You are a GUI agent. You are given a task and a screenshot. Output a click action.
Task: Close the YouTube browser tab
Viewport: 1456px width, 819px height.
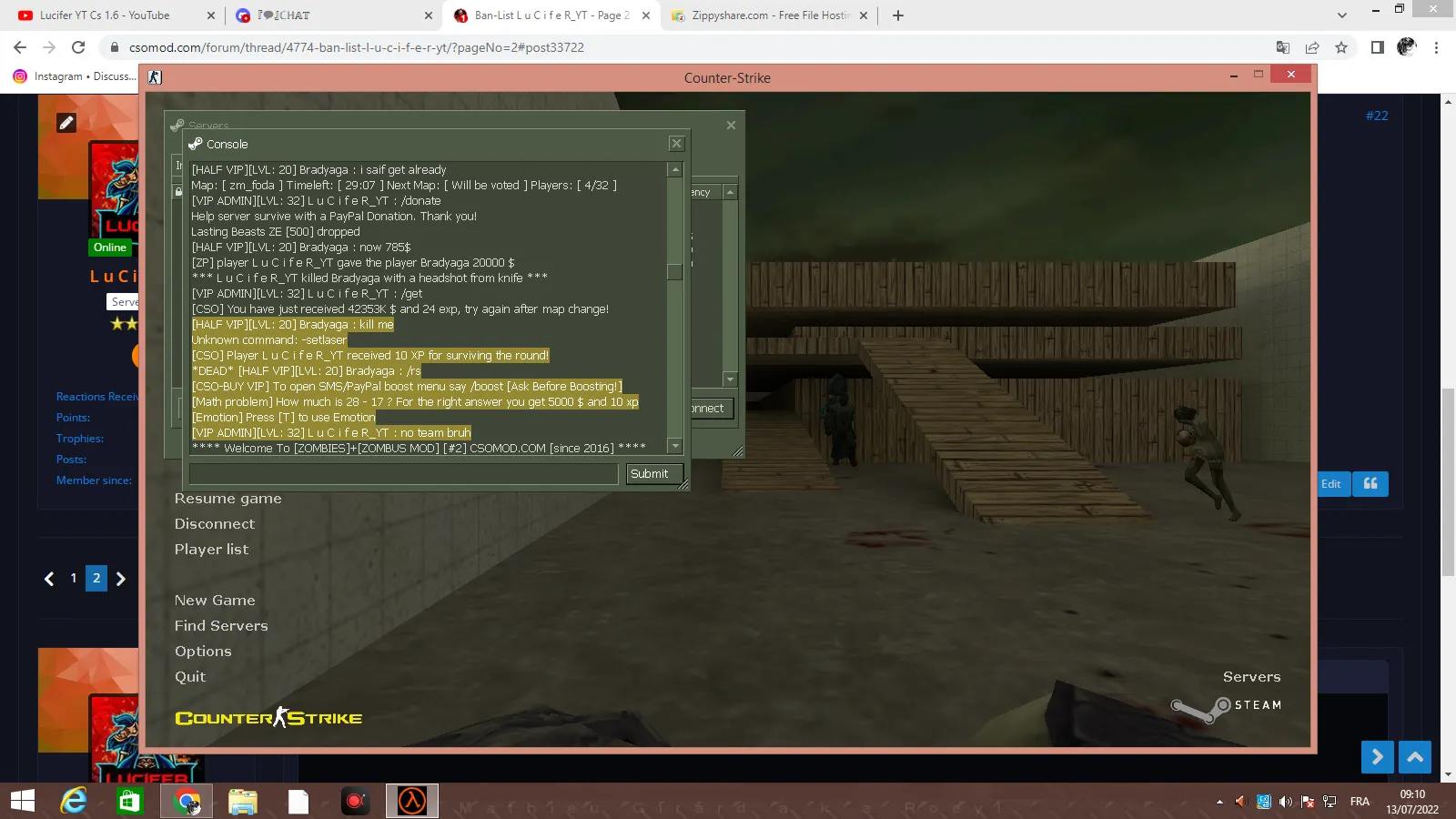click(x=211, y=15)
